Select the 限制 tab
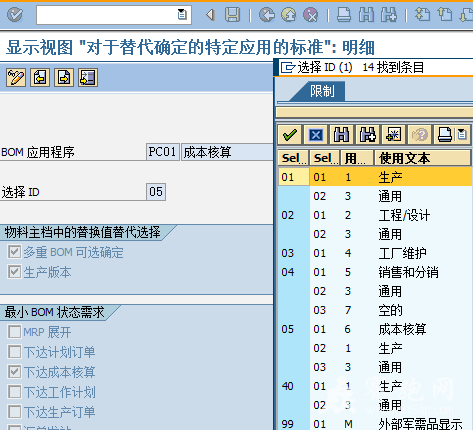This screenshot has width=473, height=430. (321, 91)
